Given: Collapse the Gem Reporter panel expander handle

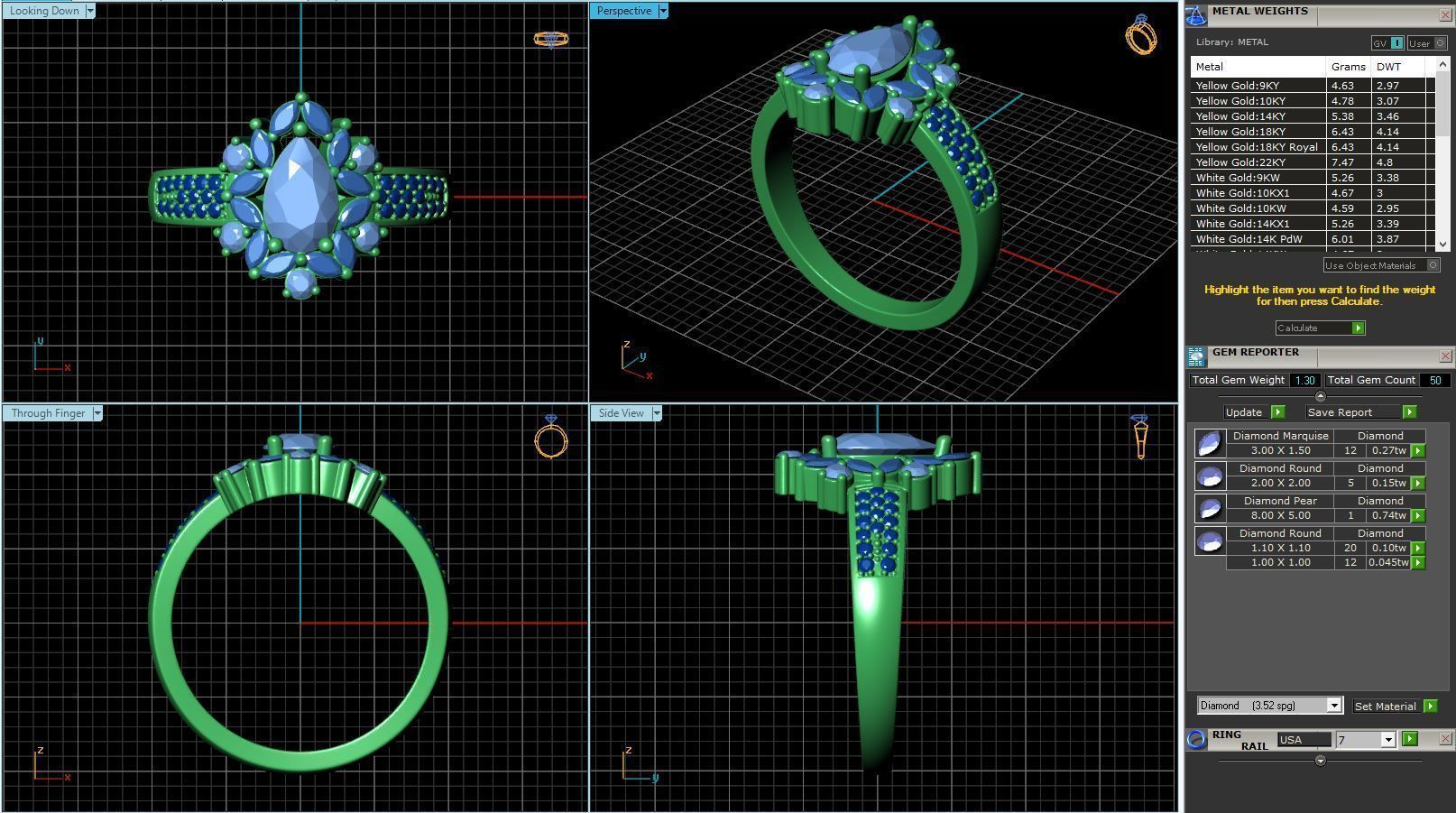Looking at the screenshot, I should [x=1321, y=396].
